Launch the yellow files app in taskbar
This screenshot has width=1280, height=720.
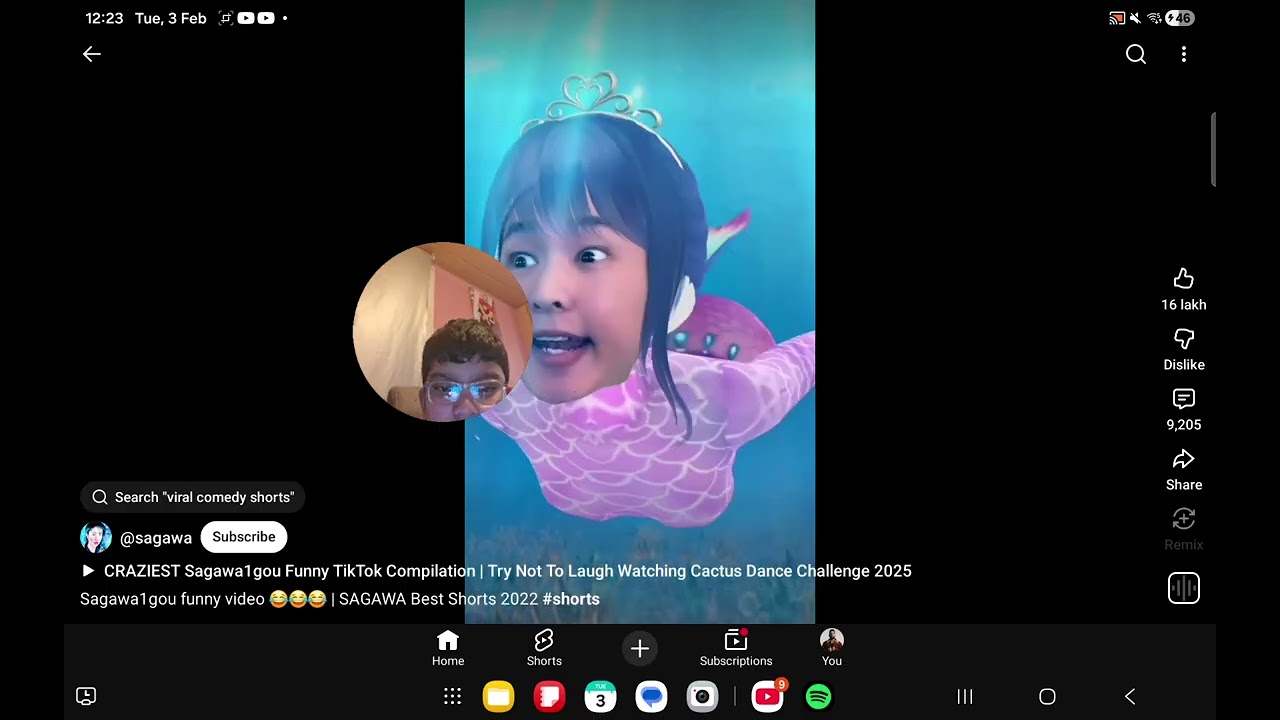(498, 696)
